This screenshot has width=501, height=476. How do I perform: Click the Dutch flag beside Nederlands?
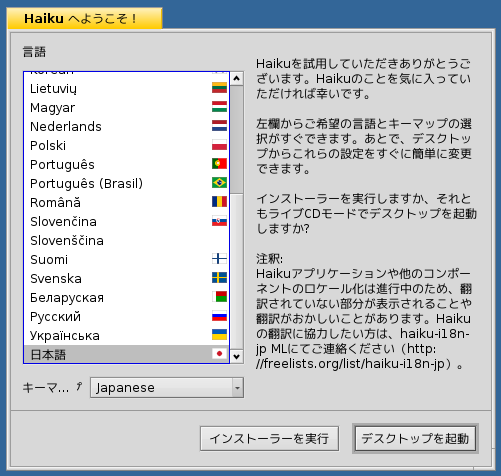219,126
